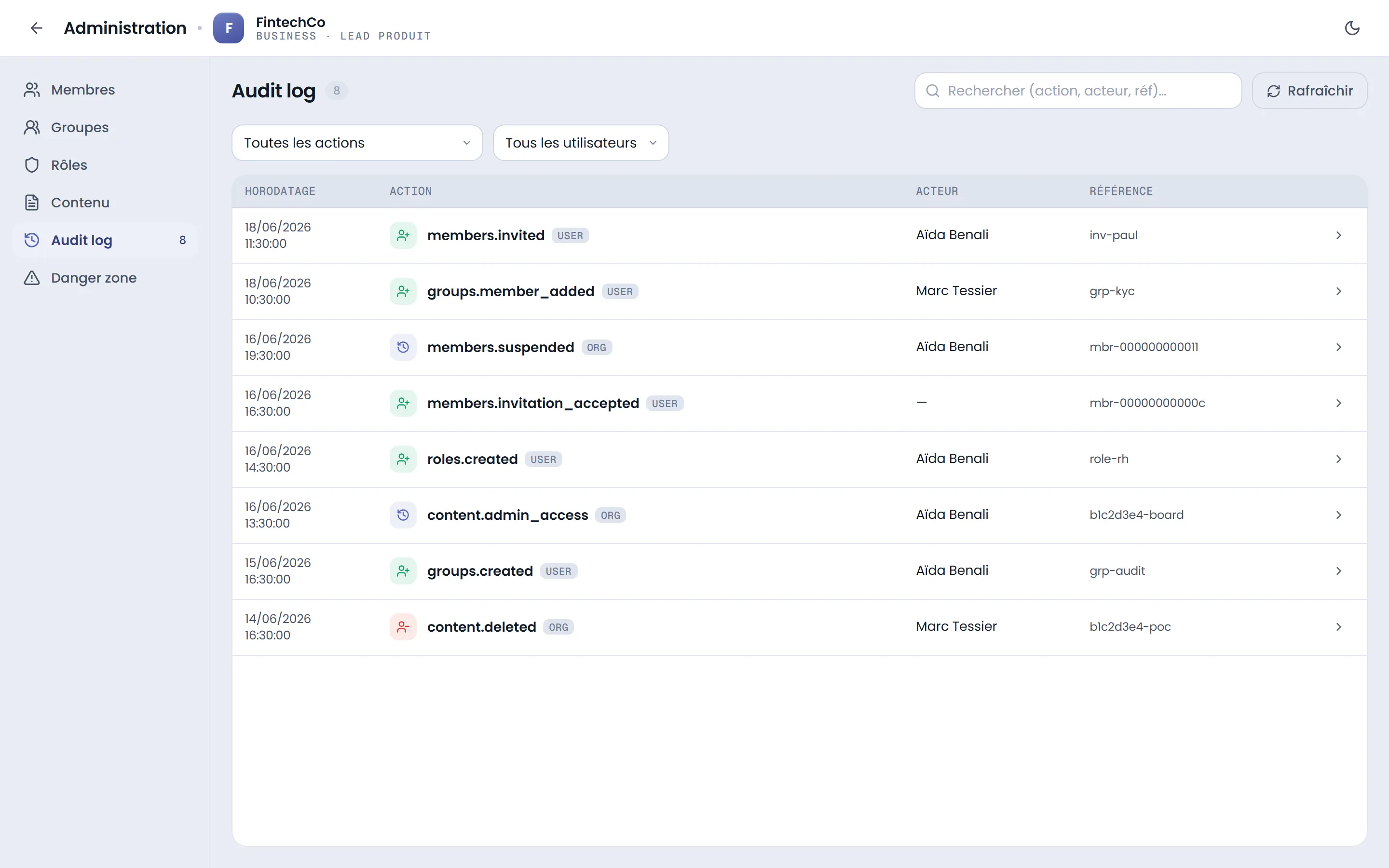
Task: Click the members.invited action name
Action: 486,235
